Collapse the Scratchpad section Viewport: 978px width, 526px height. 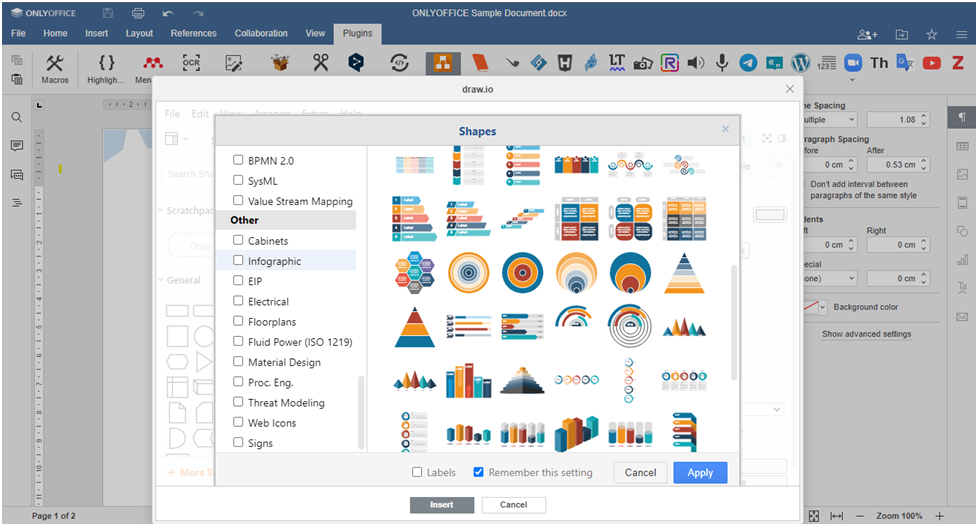point(161,211)
